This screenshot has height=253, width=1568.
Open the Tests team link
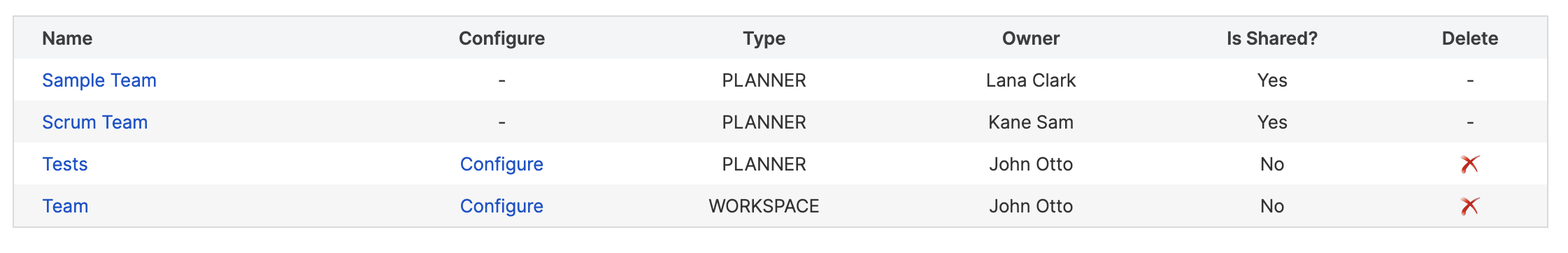click(x=65, y=164)
